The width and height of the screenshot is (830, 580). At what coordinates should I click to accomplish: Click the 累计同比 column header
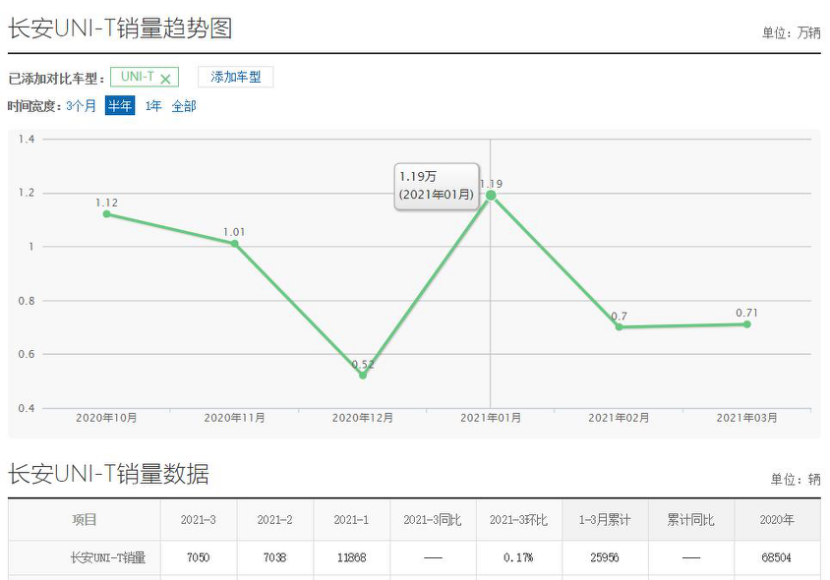pyautogui.click(x=691, y=520)
